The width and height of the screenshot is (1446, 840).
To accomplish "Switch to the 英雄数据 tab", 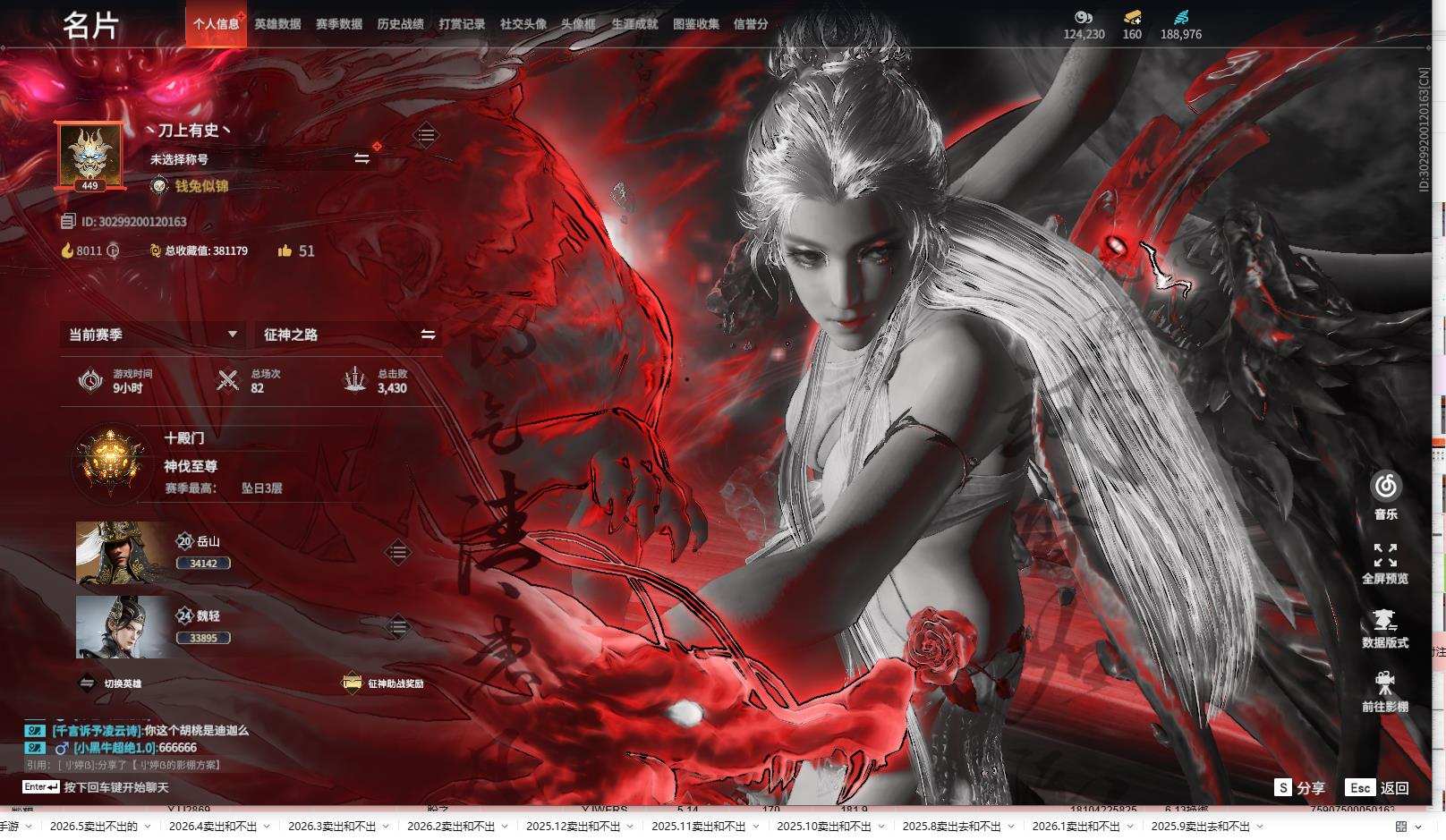I will (x=277, y=24).
